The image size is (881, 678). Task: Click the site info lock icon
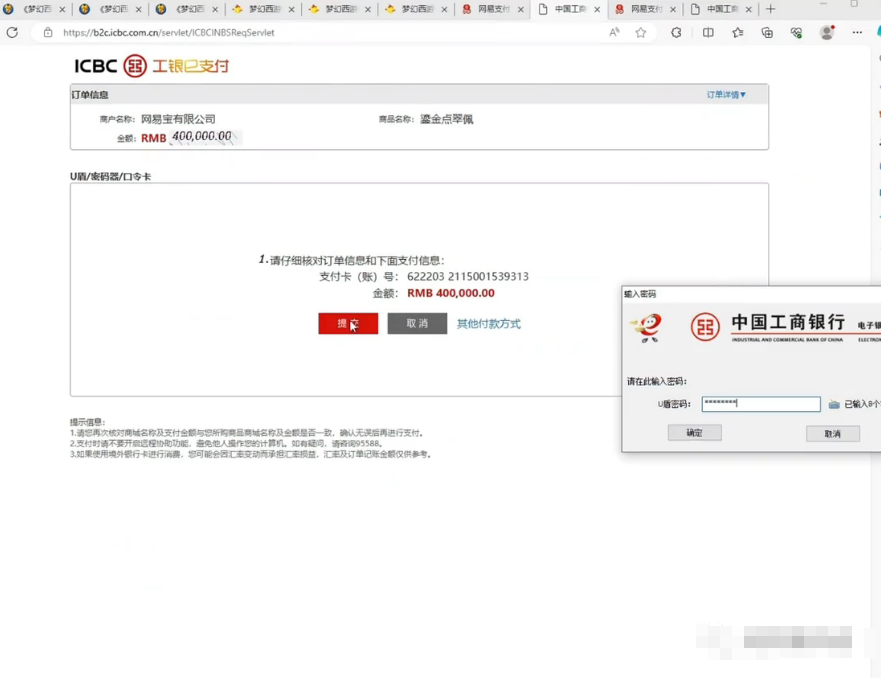(x=48, y=32)
